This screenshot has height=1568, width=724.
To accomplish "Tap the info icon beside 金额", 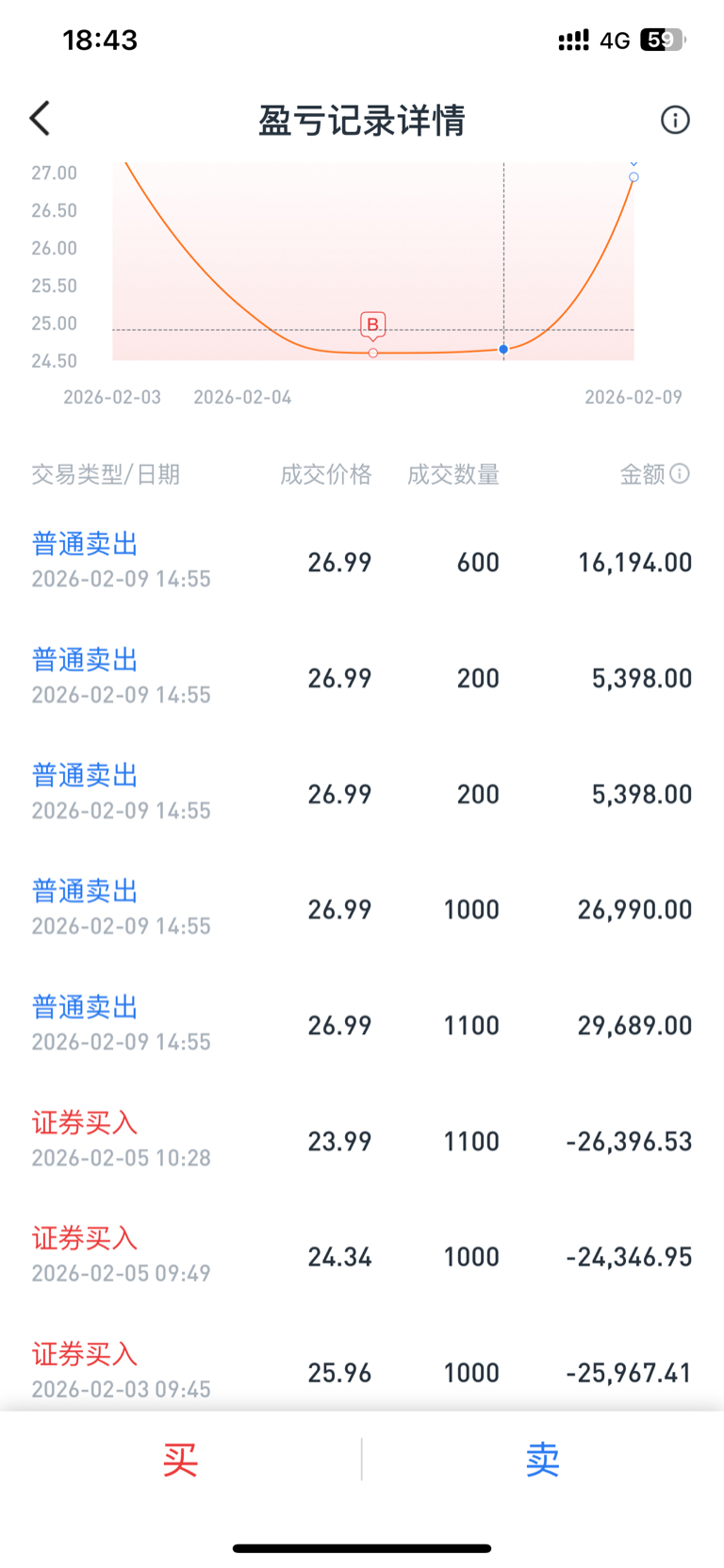I will pos(680,473).
